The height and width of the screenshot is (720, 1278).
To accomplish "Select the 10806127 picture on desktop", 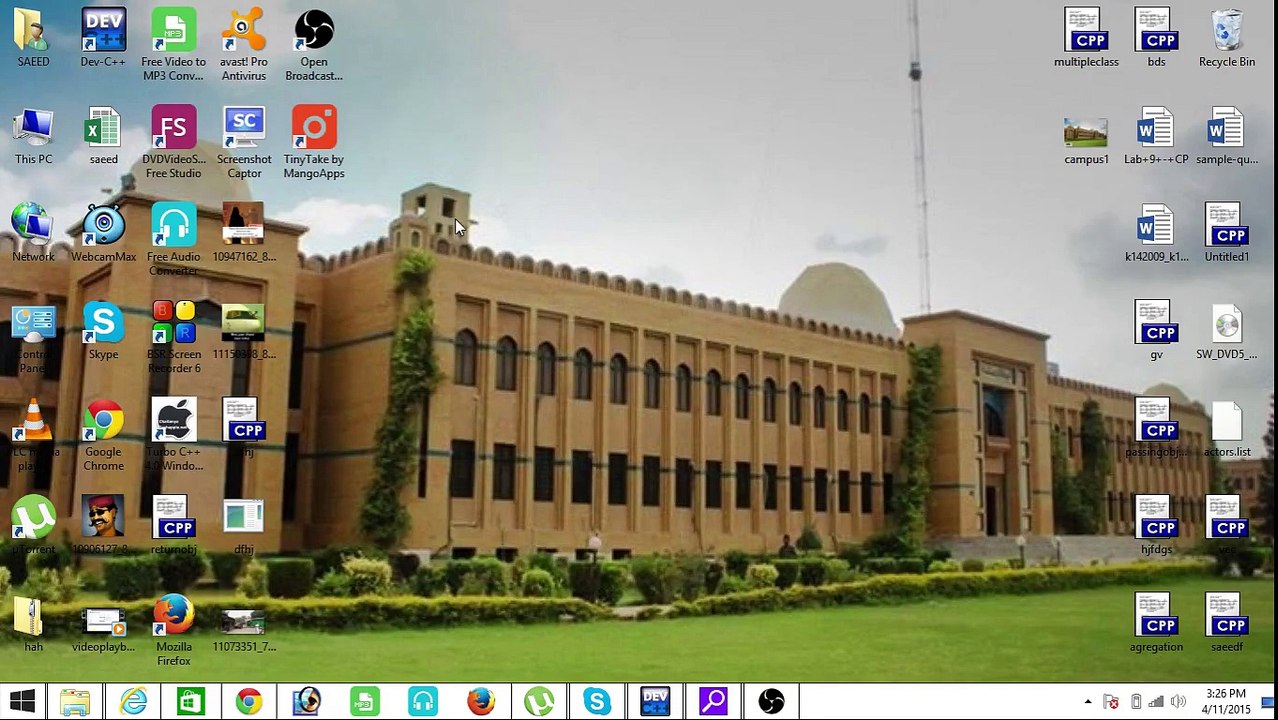I will tap(103, 526).
